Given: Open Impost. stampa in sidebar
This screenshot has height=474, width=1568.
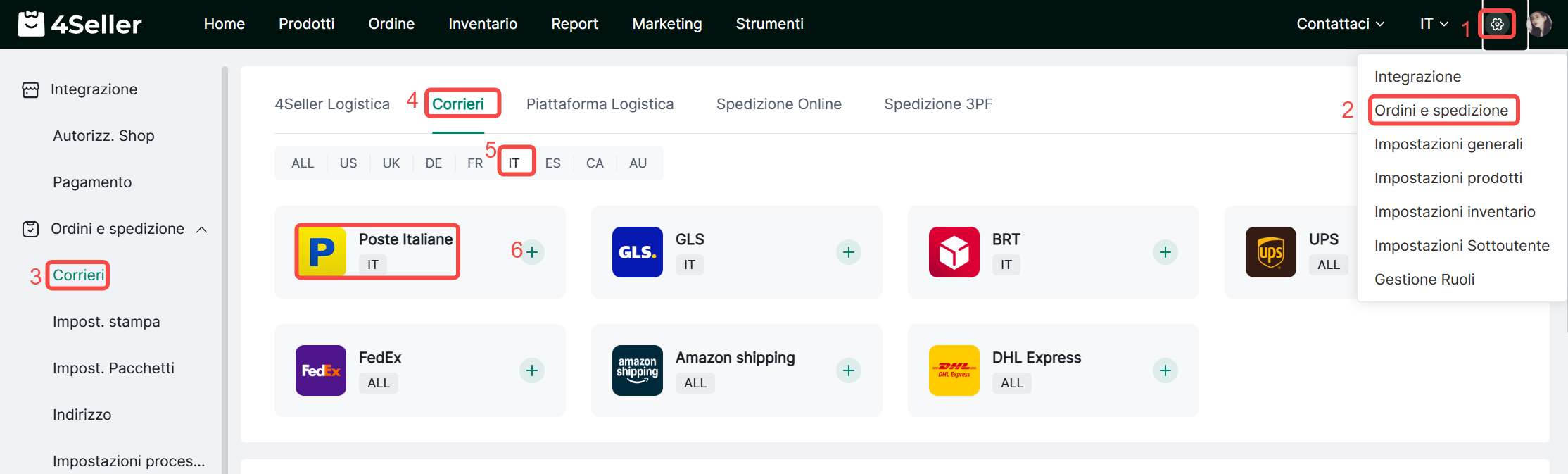Looking at the screenshot, I should point(106,322).
